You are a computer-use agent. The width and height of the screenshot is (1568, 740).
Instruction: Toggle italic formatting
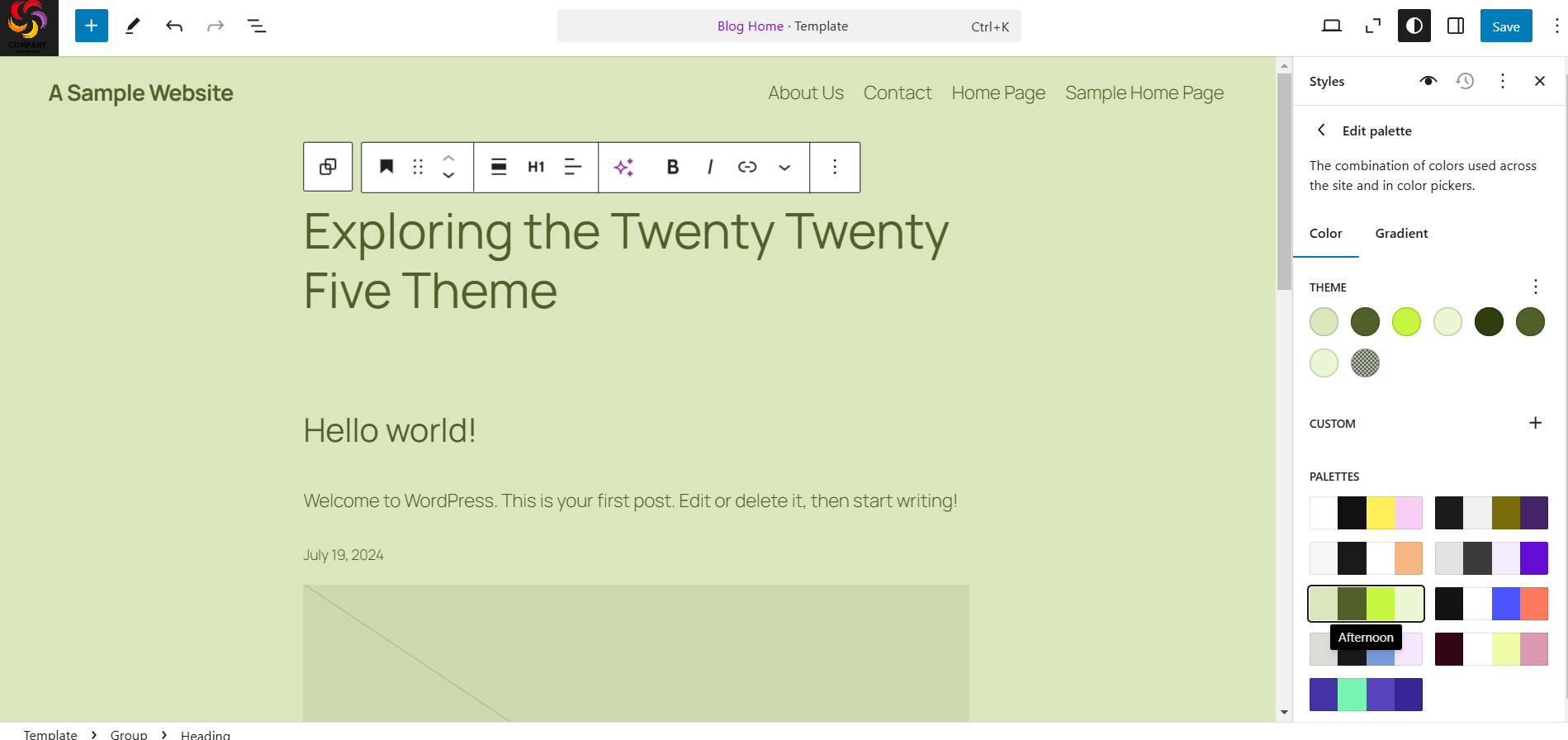[x=710, y=167]
